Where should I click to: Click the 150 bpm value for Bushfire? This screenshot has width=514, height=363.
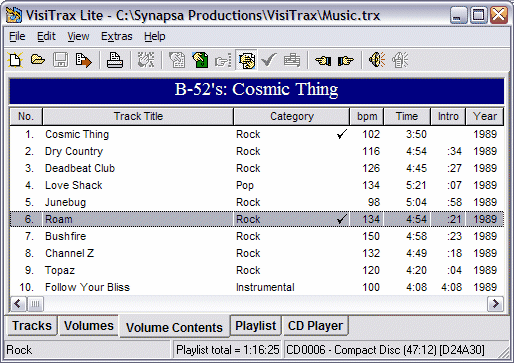coord(371,236)
